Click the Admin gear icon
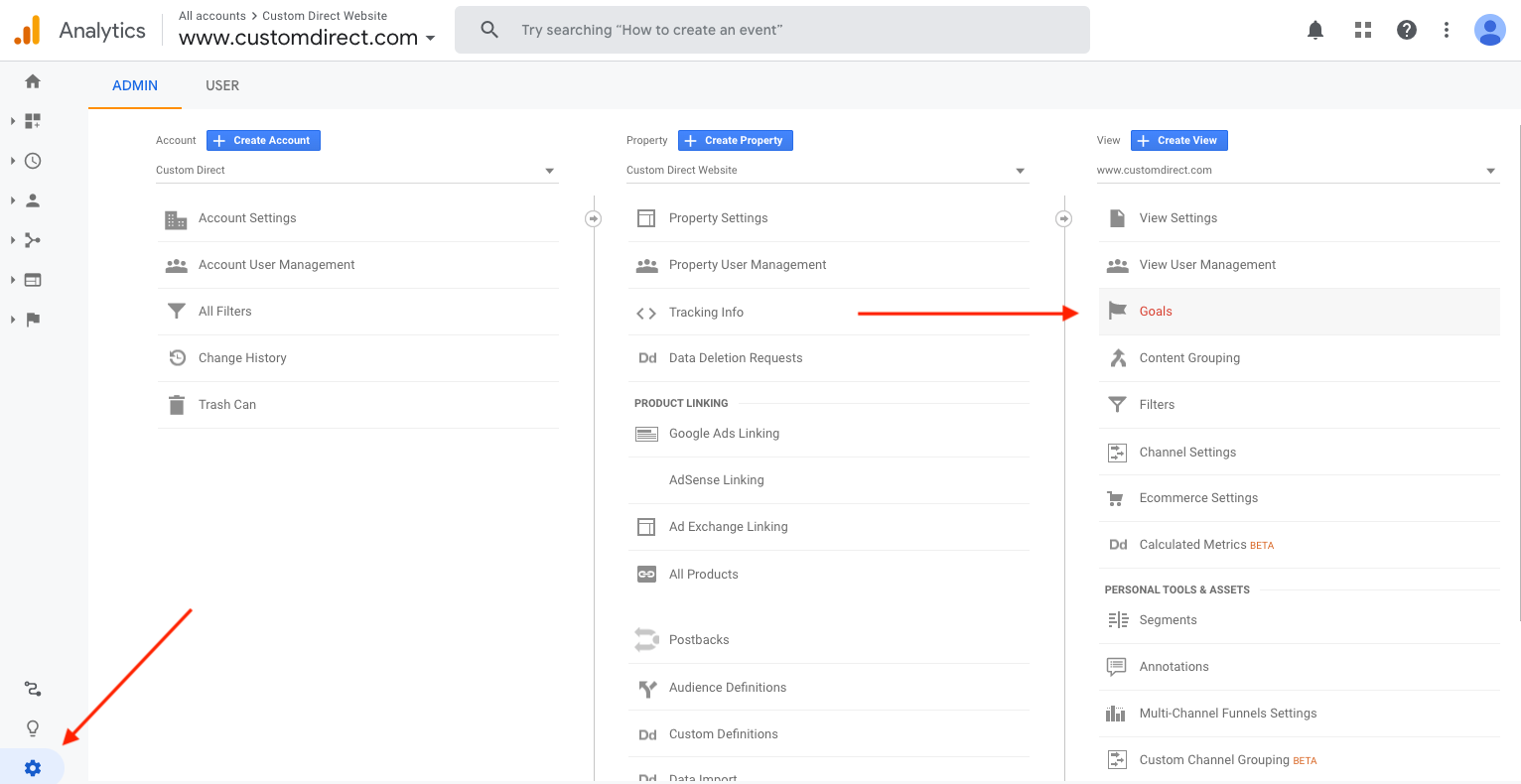 click(33, 768)
